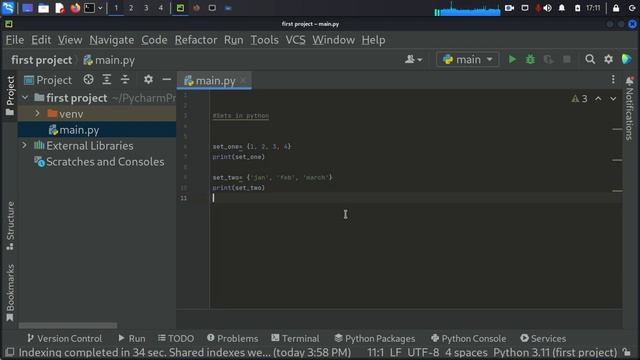Expand all in Project panel
Viewport: 640px width, 360px height.
point(107,80)
